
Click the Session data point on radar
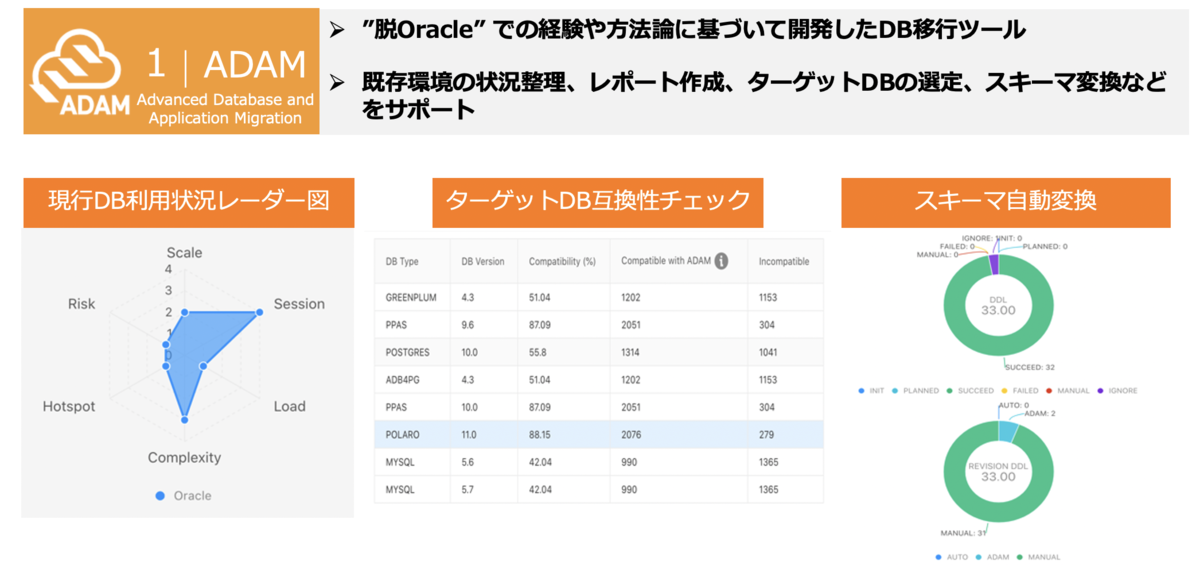pyautogui.click(x=260, y=312)
